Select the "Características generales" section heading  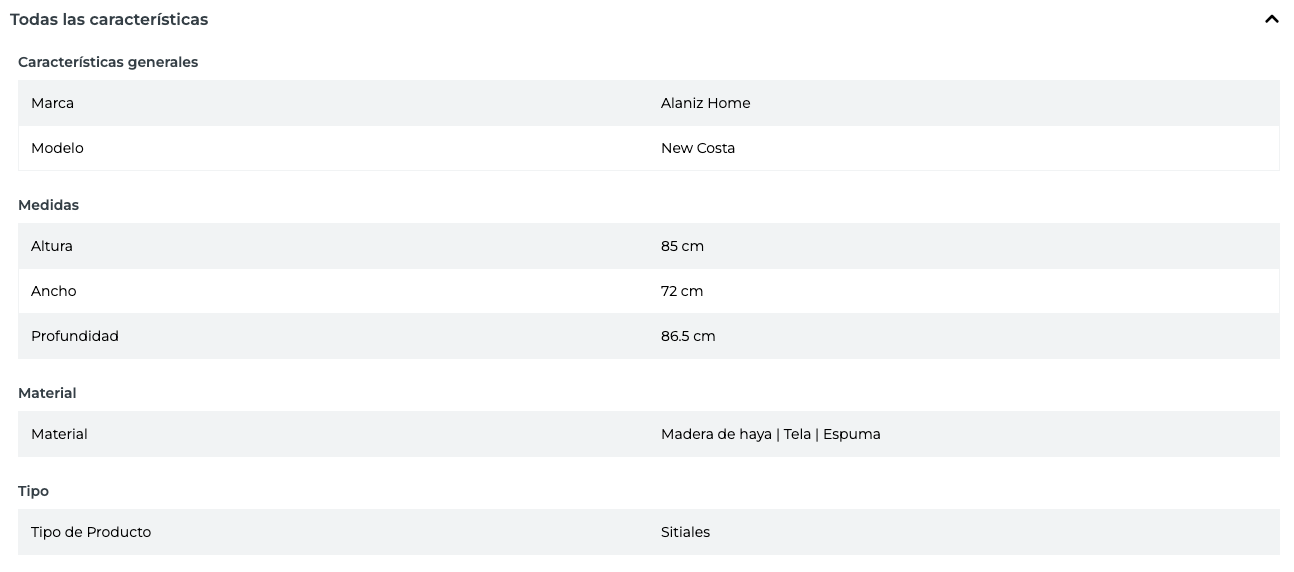(x=108, y=62)
